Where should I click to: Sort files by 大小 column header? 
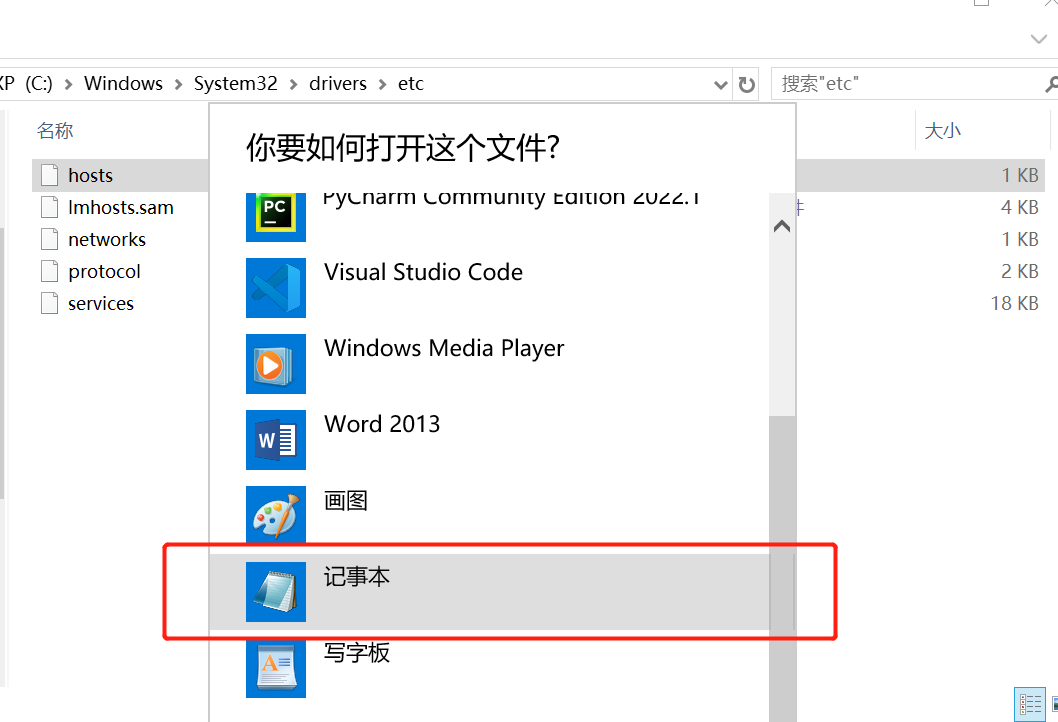[943, 130]
